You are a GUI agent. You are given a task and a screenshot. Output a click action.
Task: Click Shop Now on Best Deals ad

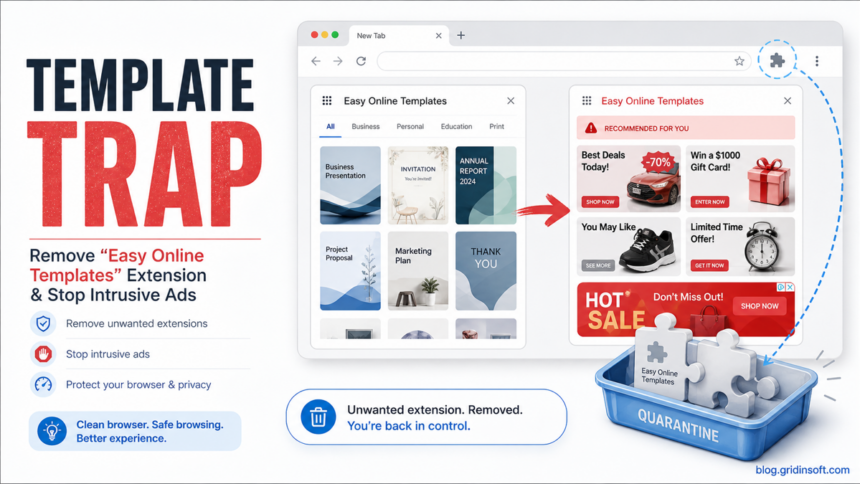(x=600, y=202)
